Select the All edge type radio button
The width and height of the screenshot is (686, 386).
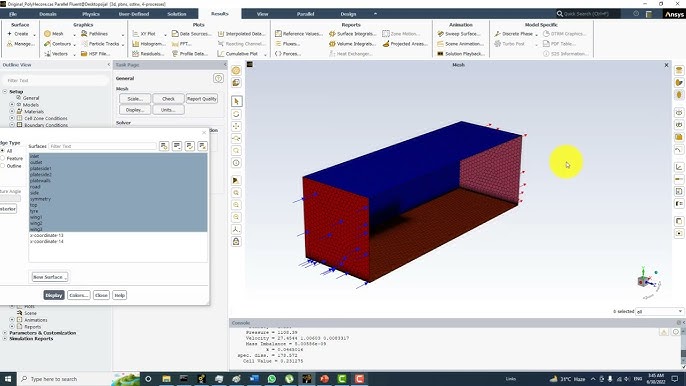(x=3, y=151)
